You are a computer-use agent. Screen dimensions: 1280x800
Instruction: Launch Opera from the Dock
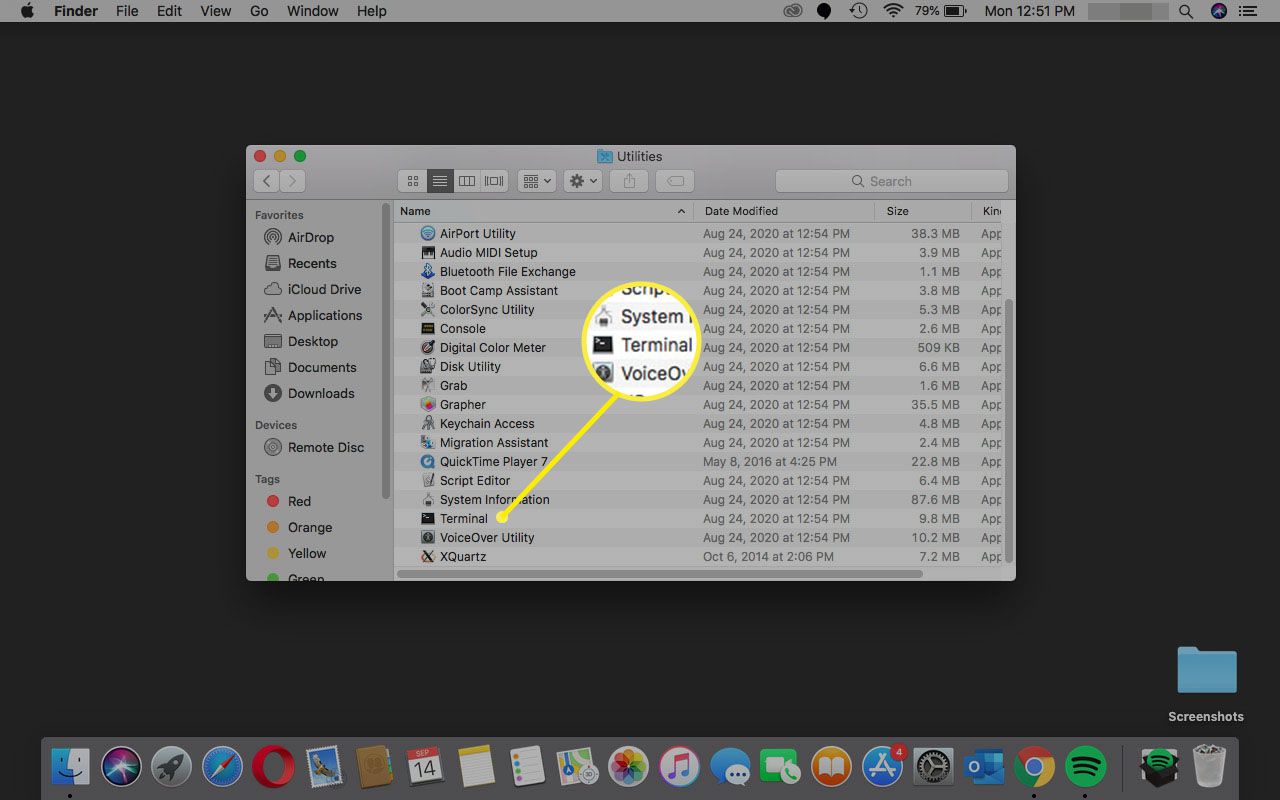pos(273,767)
